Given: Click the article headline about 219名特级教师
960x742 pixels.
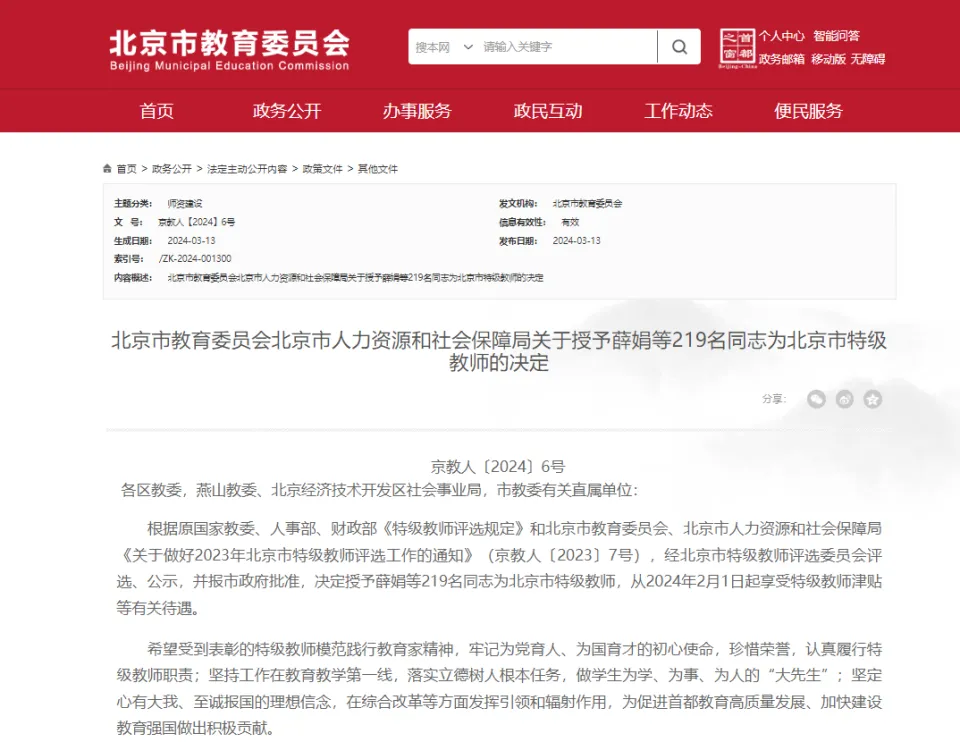Looking at the screenshot, I should coord(498,351).
